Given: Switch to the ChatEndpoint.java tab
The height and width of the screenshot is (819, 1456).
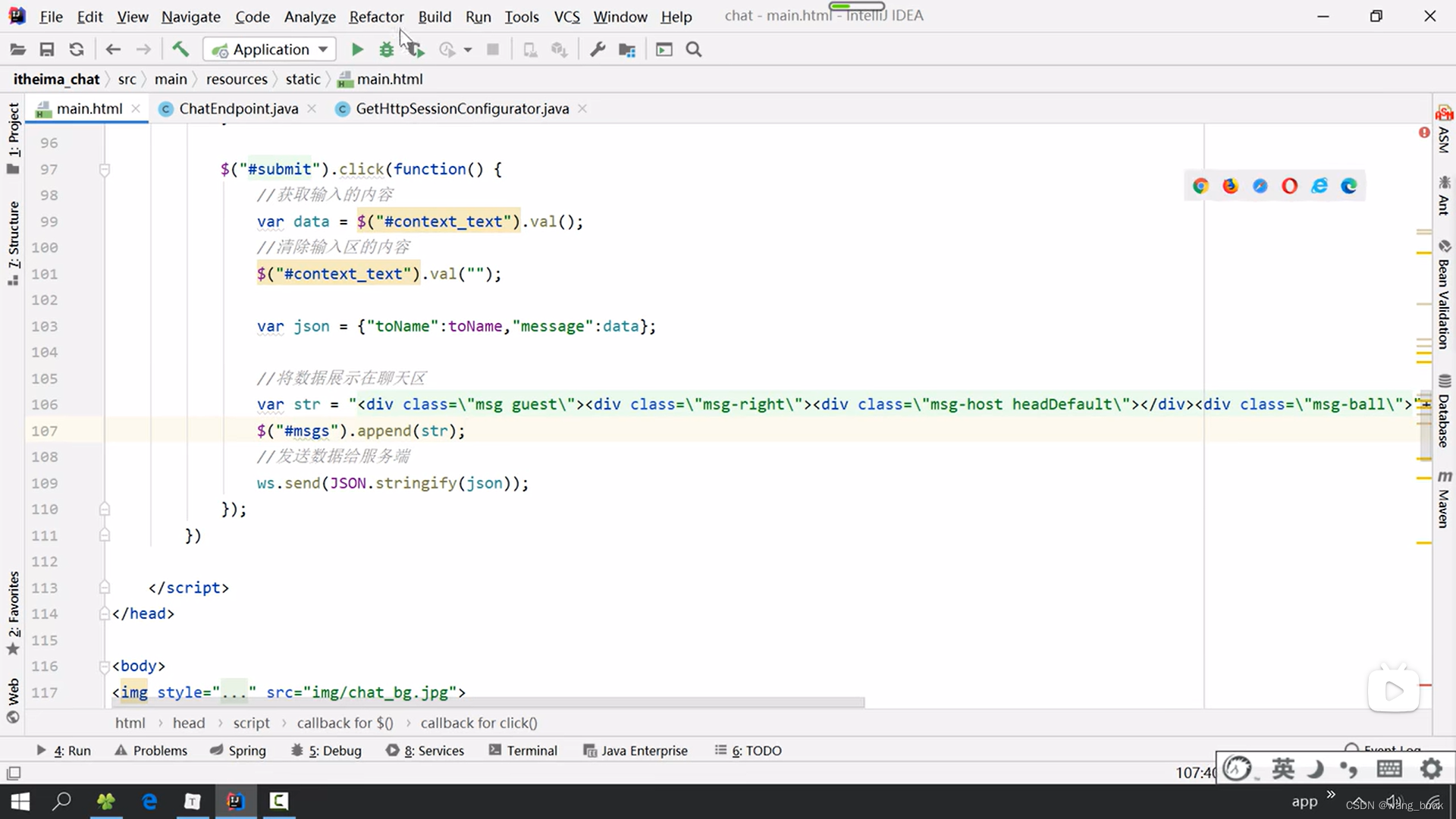Looking at the screenshot, I should tap(237, 108).
